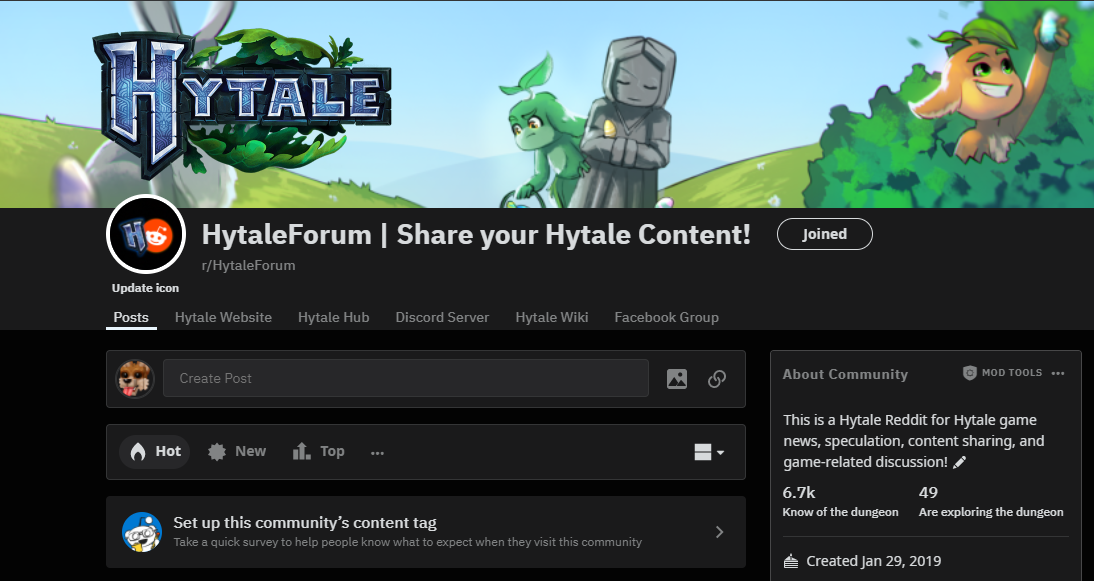Screen dimensions: 1094x581
Task: Open the content tag survey banner
Action: (x=426, y=532)
